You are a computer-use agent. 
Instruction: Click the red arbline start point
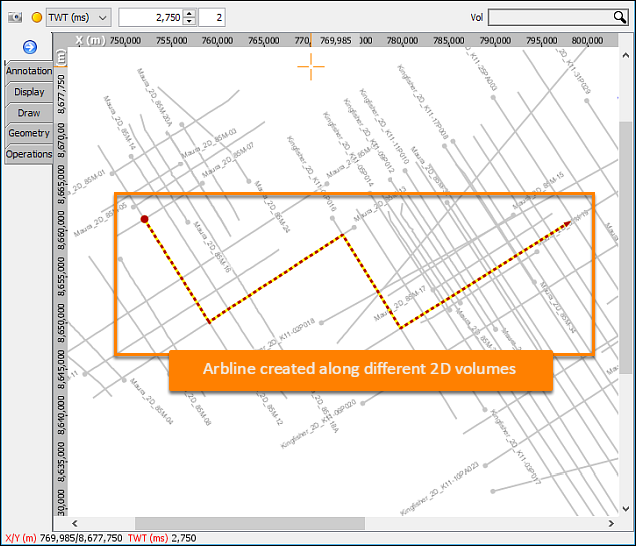tap(144, 219)
